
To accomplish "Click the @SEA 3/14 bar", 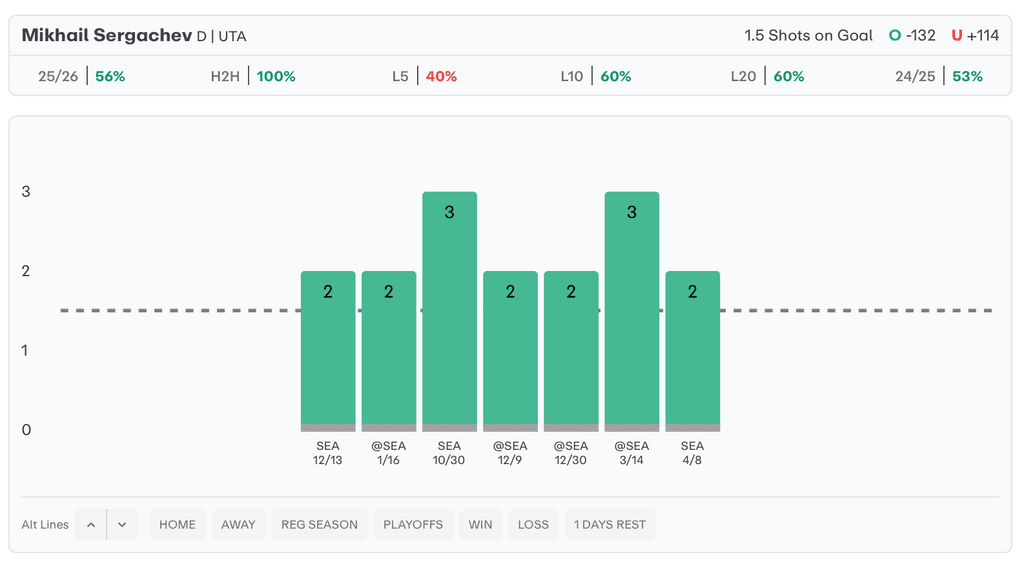I will click(632, 310).
